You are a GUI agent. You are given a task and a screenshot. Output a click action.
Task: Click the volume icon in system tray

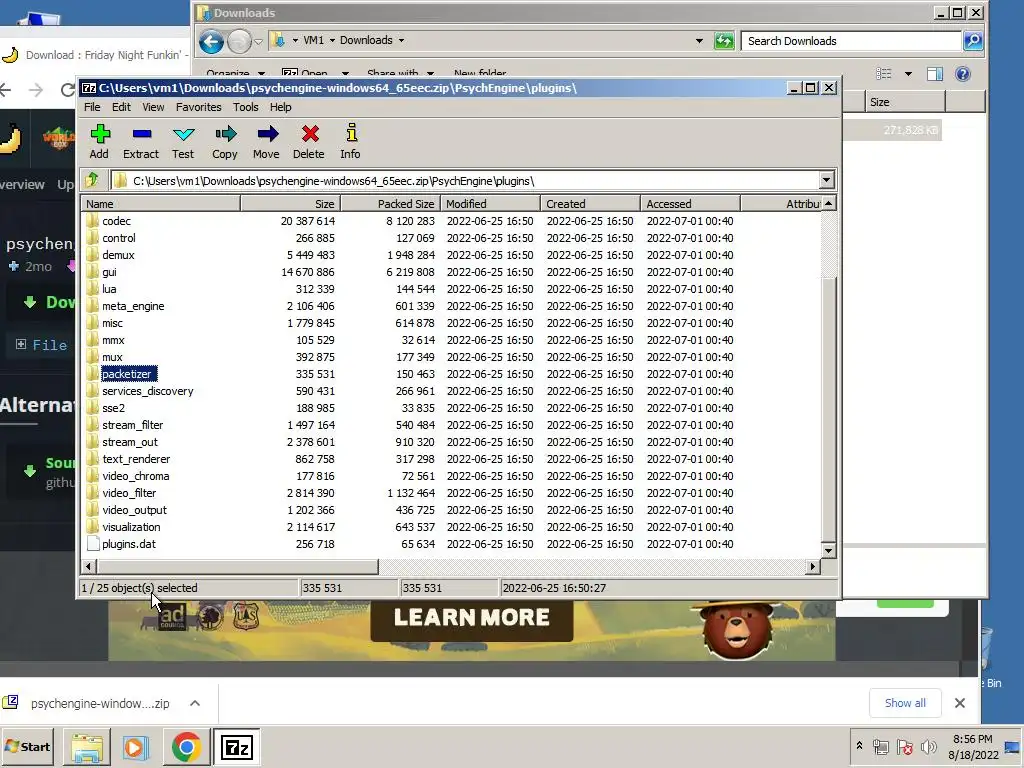928,746
